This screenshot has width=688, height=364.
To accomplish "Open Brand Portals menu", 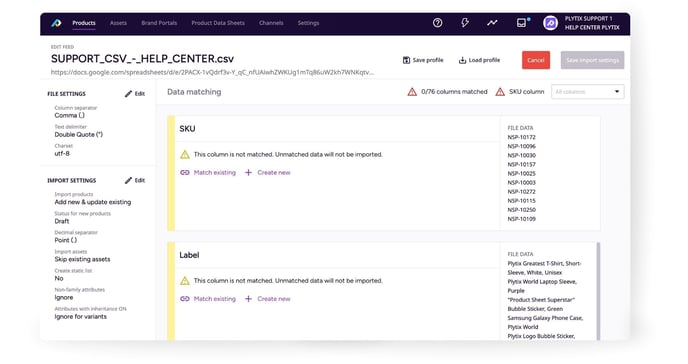I will coord(159,23).
